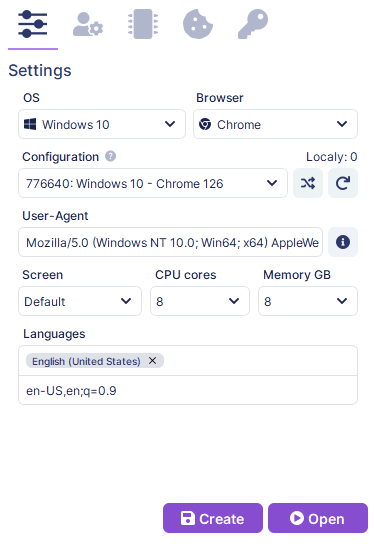The image size is (374, 544).
Task: Click the Configuration help question mark
Action: click(110, 156)
